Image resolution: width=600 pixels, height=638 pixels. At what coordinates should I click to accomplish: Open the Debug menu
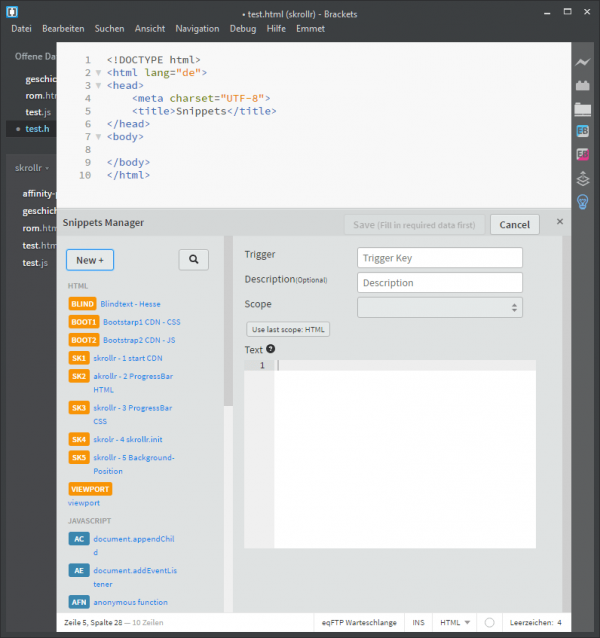pos(243,29)
